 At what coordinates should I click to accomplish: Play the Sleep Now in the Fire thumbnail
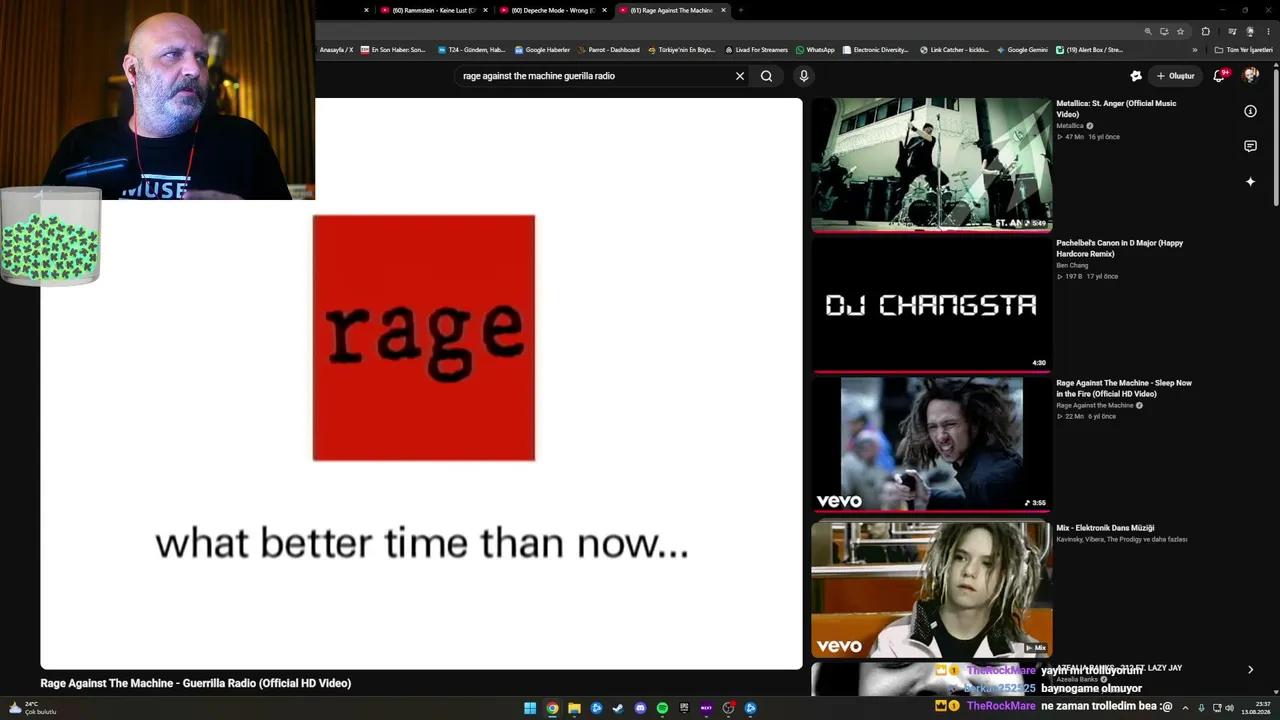point(931,444)
